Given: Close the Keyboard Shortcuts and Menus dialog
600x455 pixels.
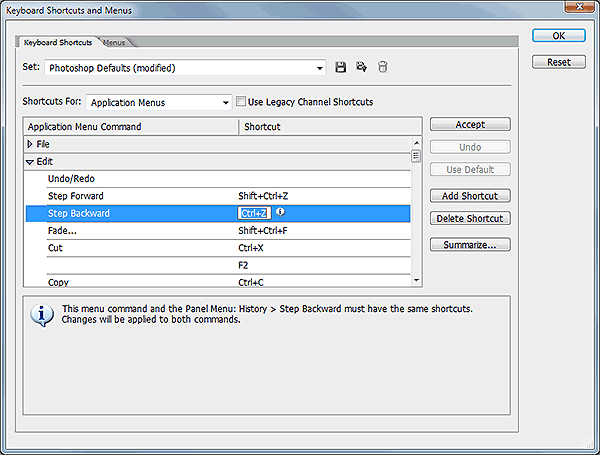Looking at the screenshot, I should coord(579,7).
